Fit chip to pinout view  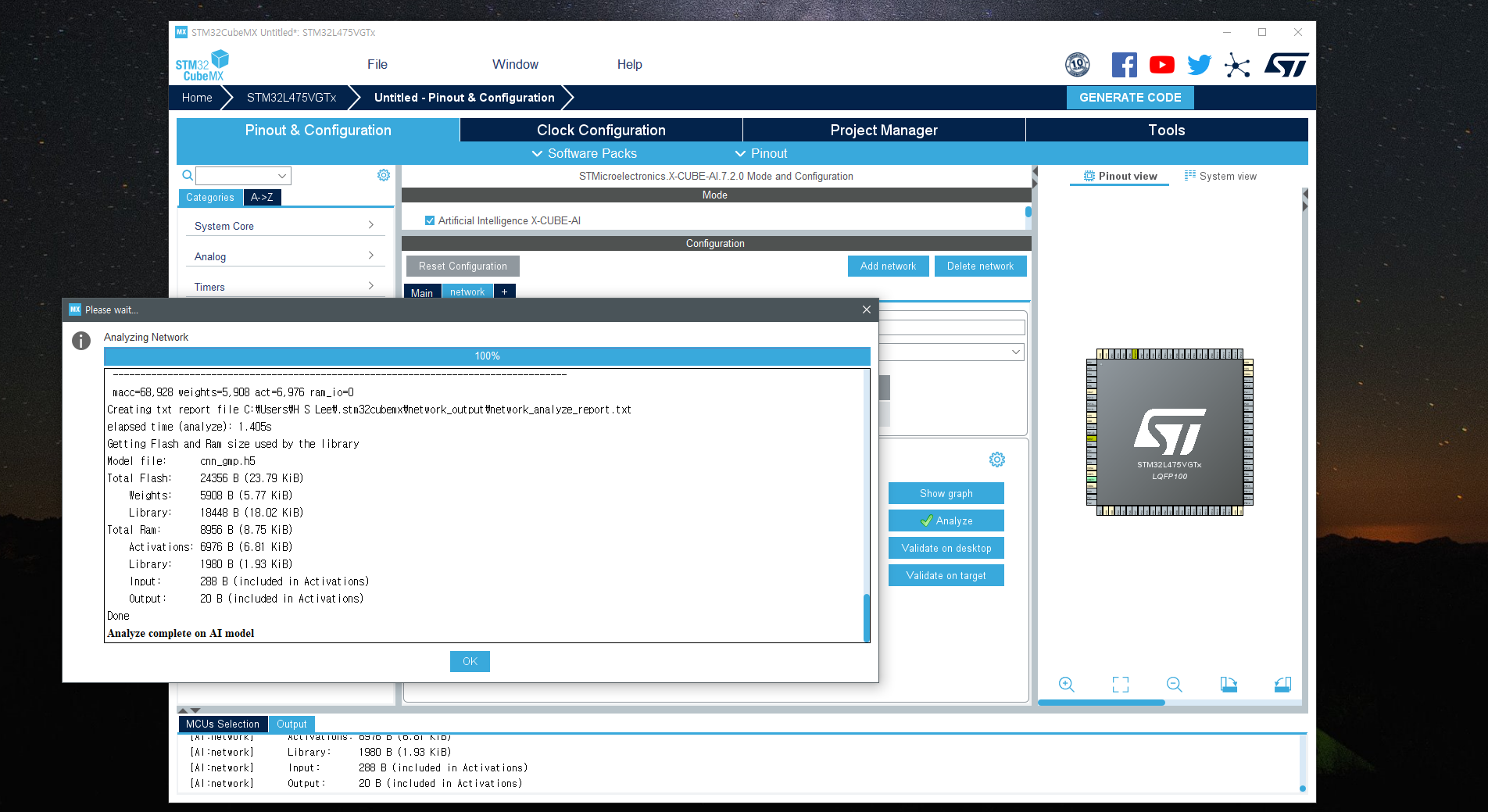tap(1121, 685)
